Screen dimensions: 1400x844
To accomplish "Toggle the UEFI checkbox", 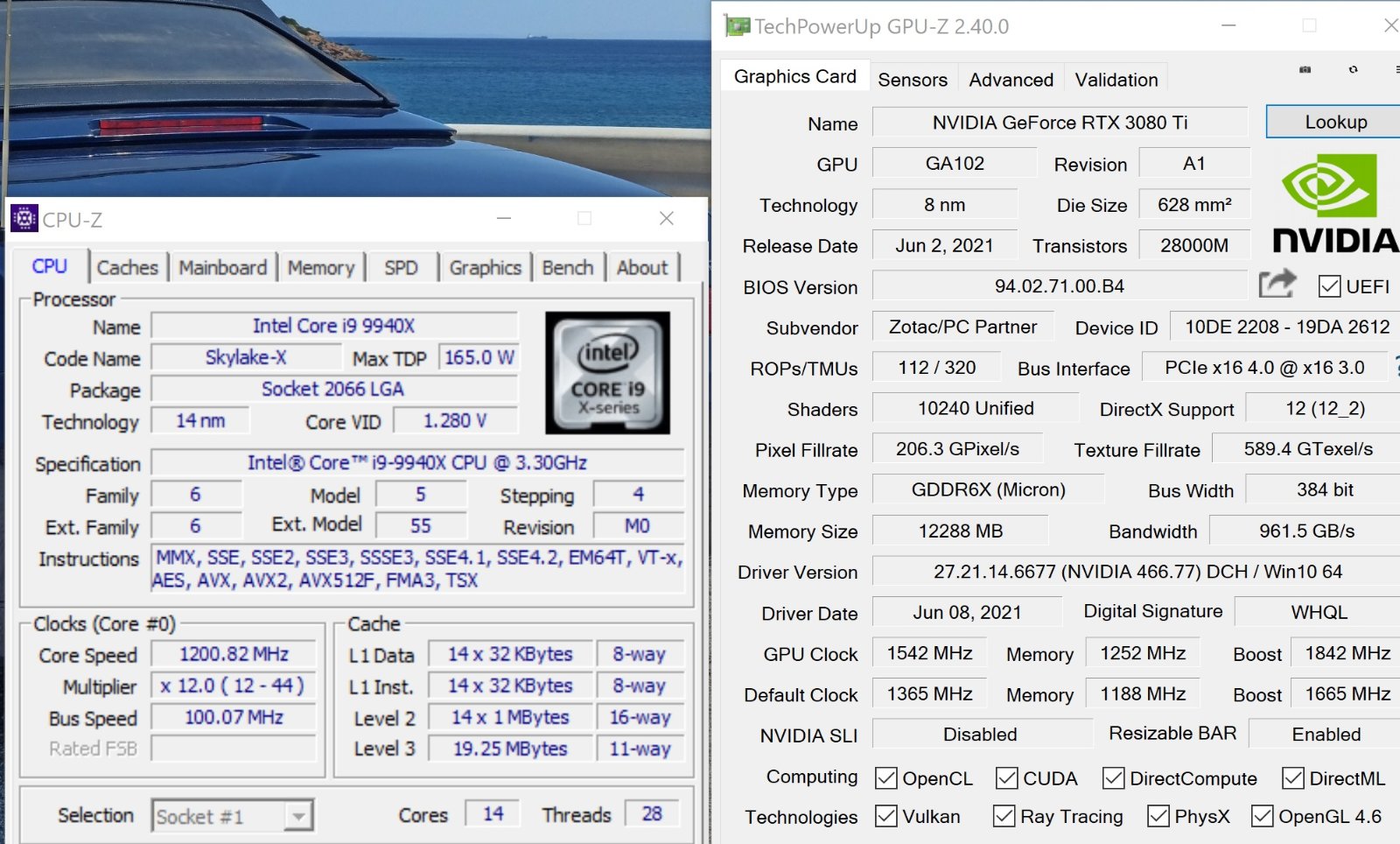I will tap(1329, 286).
